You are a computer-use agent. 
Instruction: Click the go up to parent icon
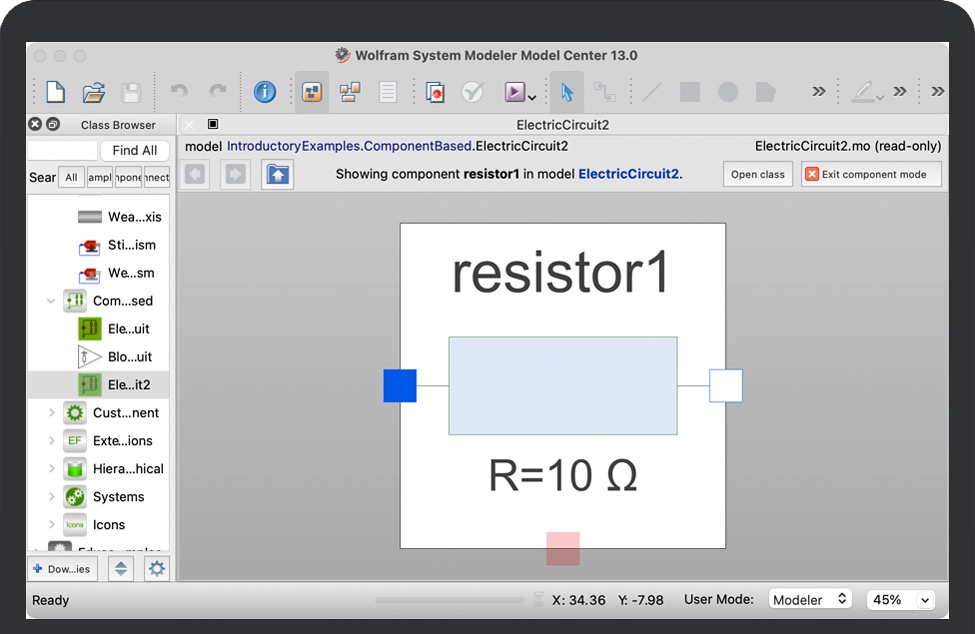click(277, 174)
